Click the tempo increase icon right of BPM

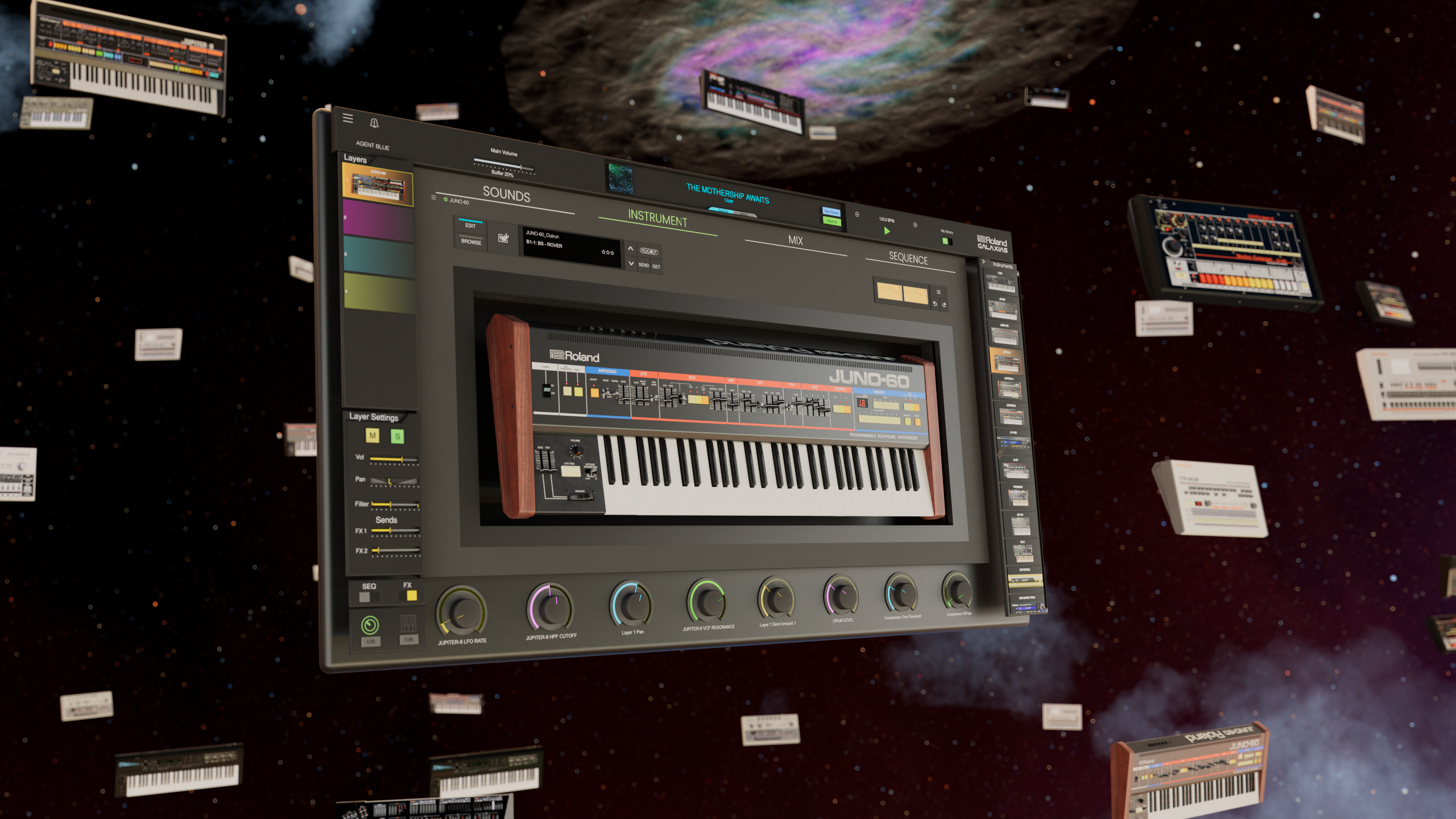coord(915,225)
